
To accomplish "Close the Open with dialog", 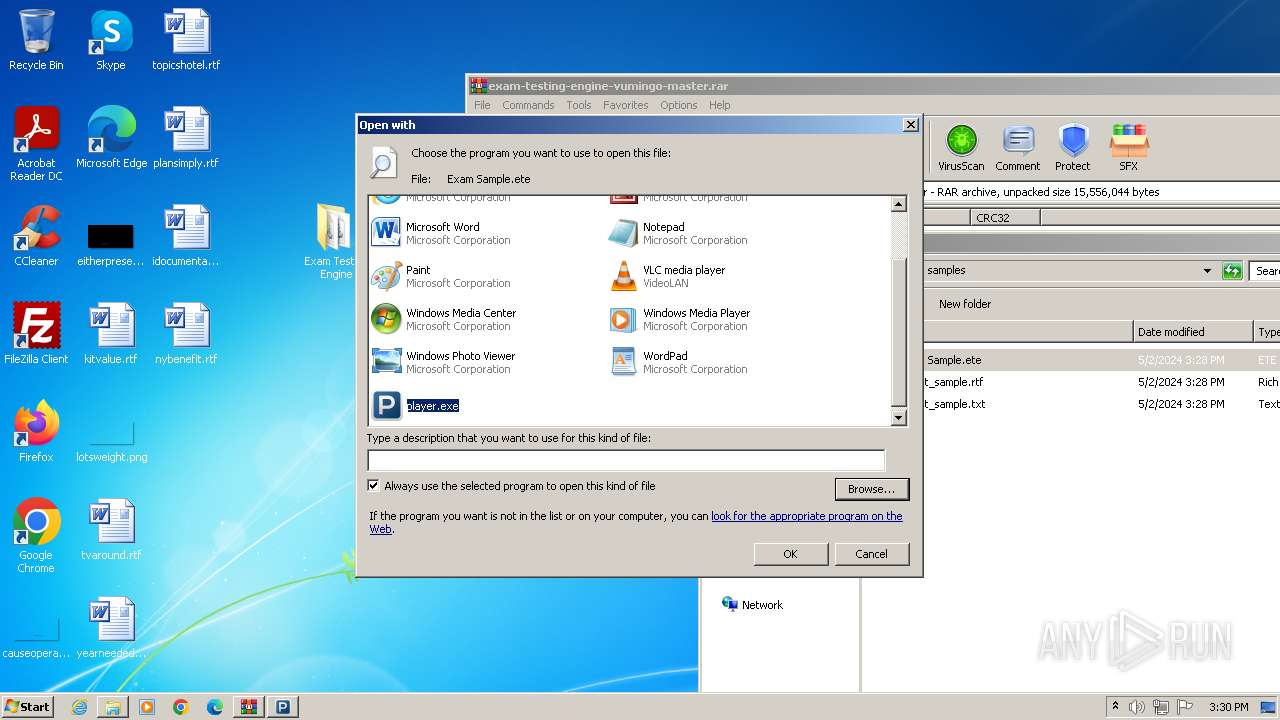I will click(910, 125).
